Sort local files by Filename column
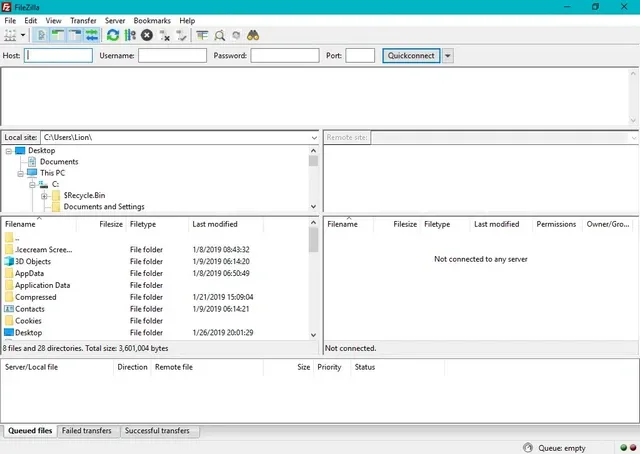 (38, 224)
